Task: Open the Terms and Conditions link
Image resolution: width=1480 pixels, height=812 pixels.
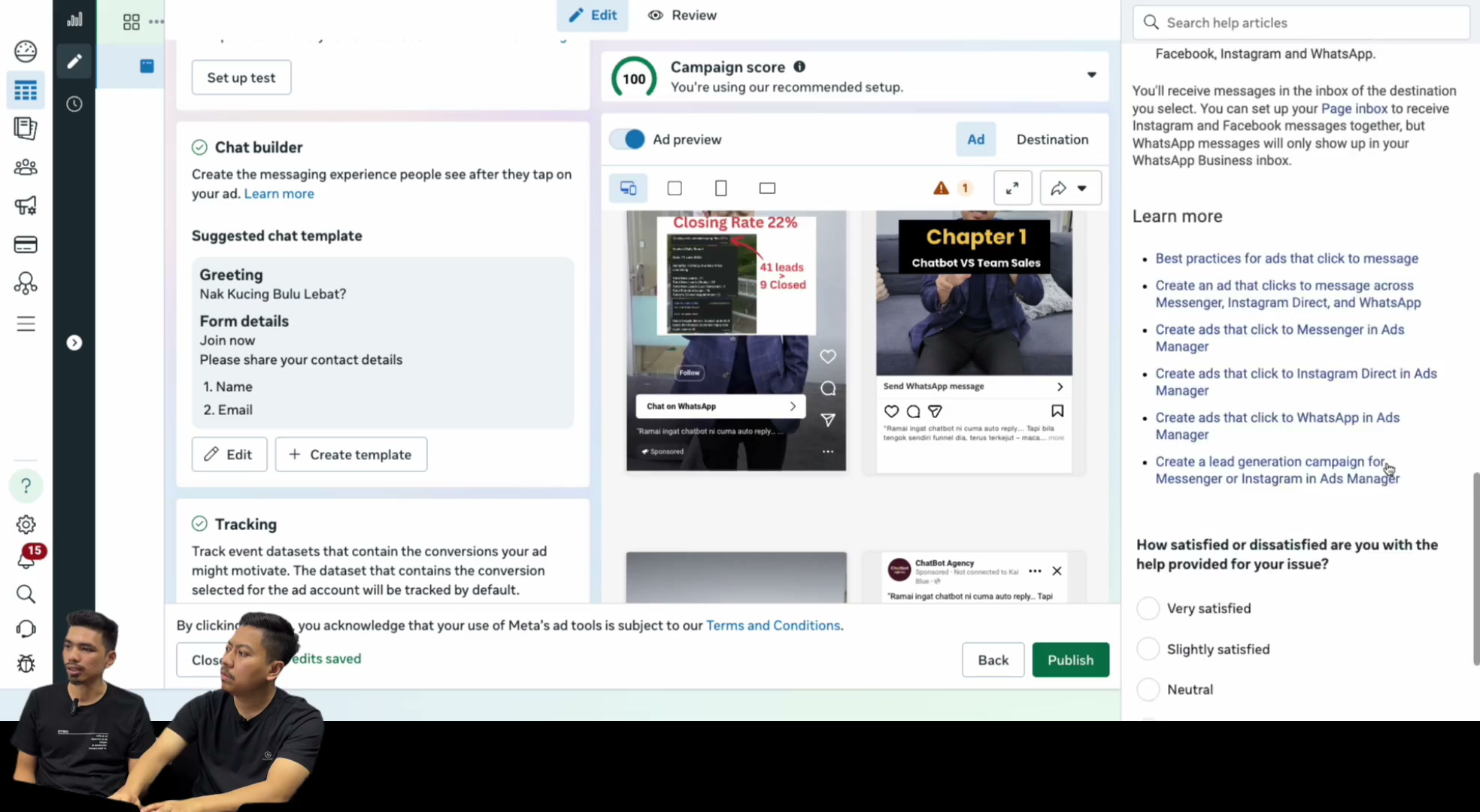Action: click(773, 625)
